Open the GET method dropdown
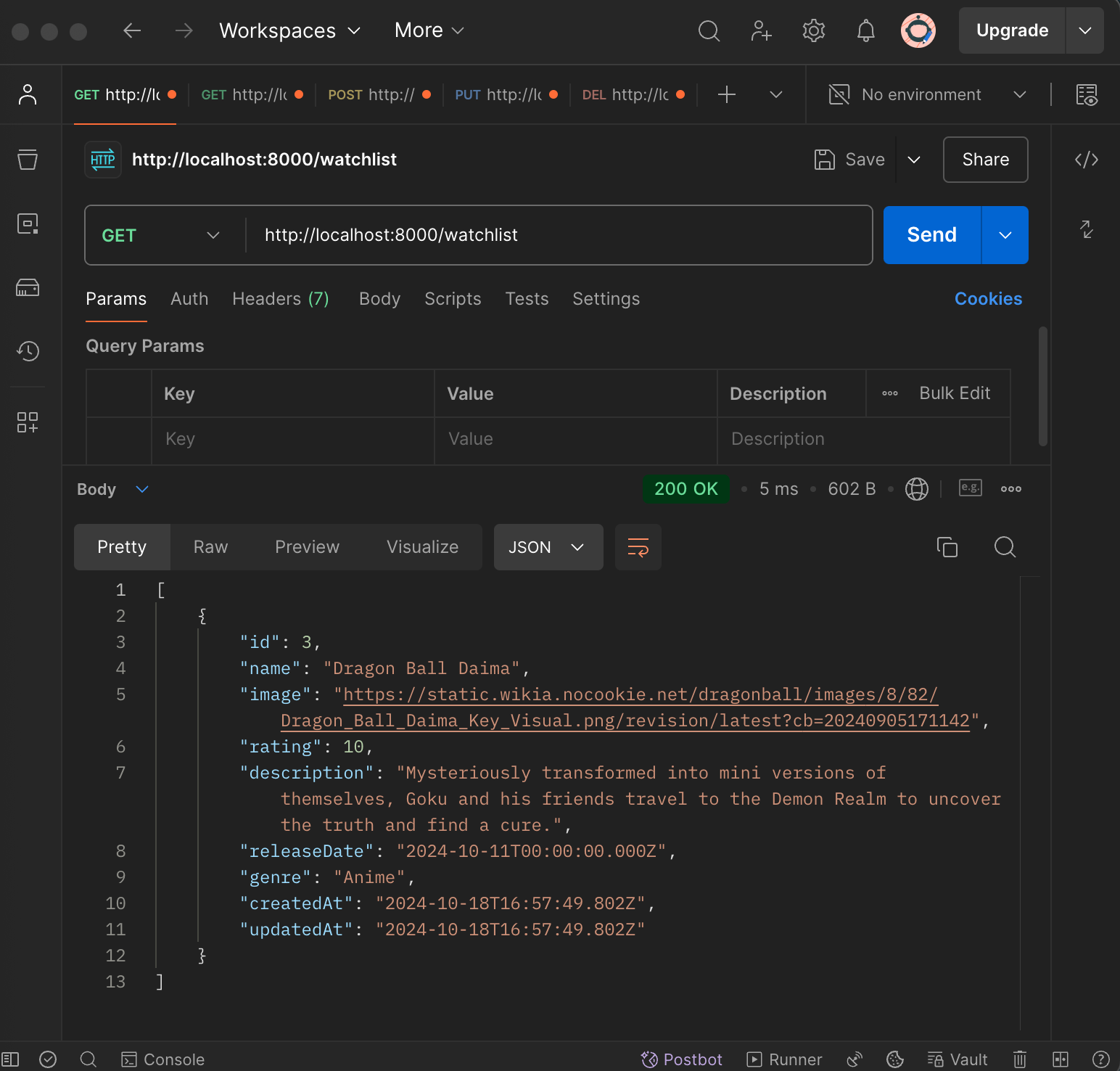Viewport: 1120px width, 1071px height. pyautogui.click(x=162, y=235)
